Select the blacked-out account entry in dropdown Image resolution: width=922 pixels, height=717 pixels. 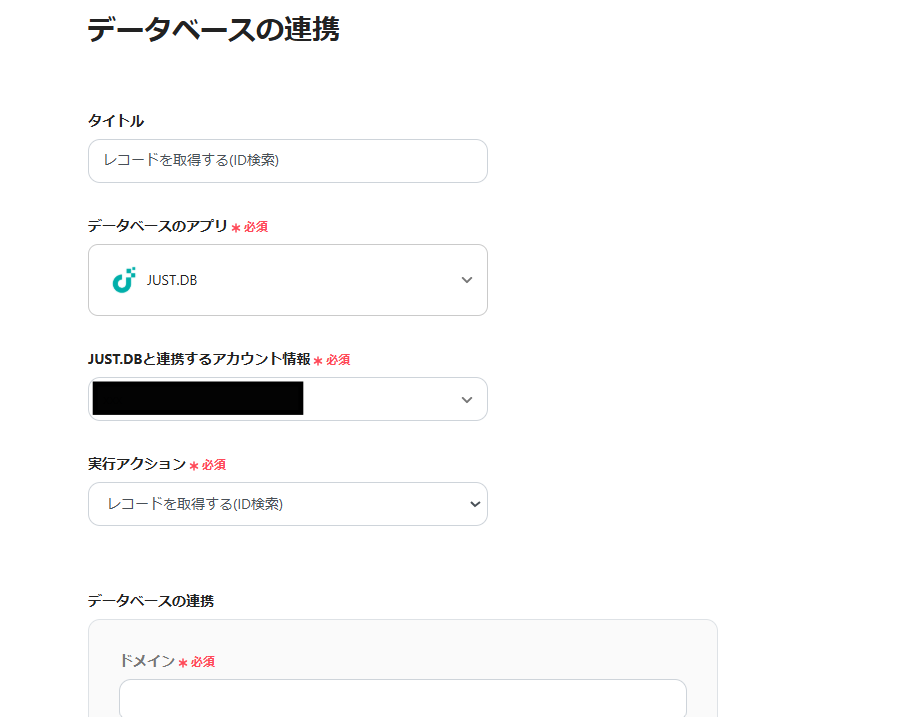coord(197,399)
